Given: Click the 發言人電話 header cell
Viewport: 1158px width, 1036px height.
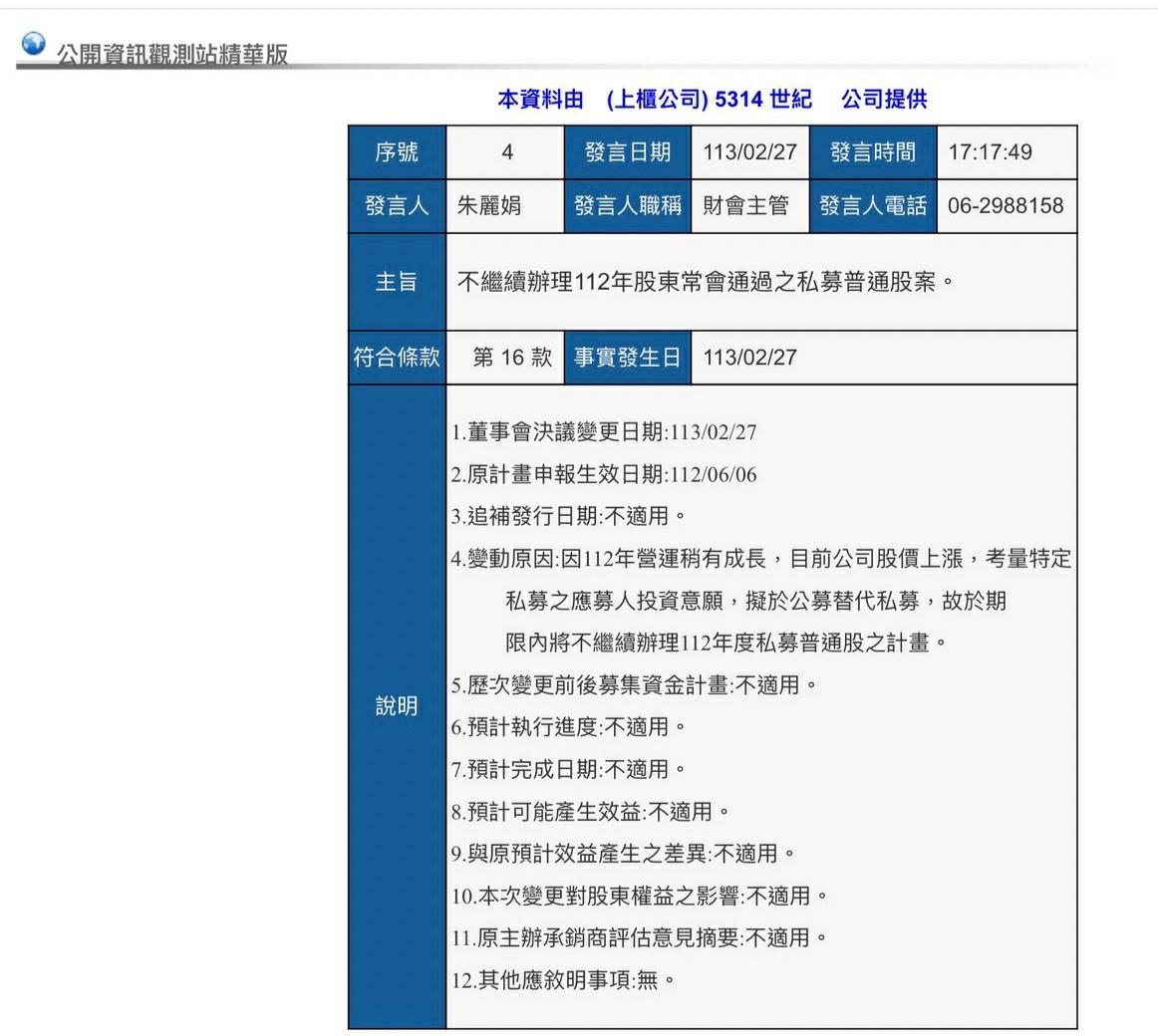Looking at the screenshot, I should (x=873, y=206).
